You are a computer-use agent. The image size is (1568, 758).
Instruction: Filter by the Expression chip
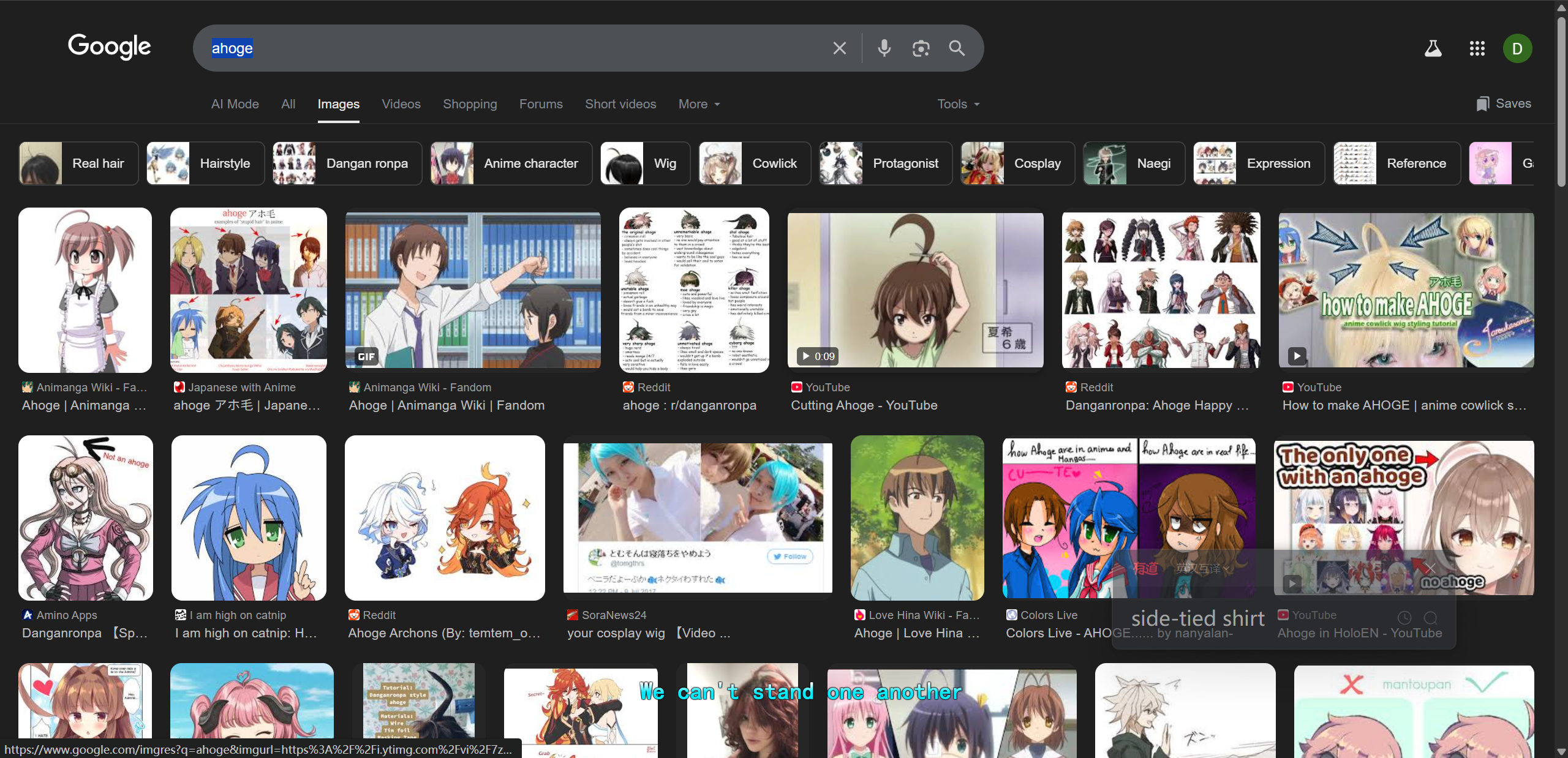[x=1259, y=163]
